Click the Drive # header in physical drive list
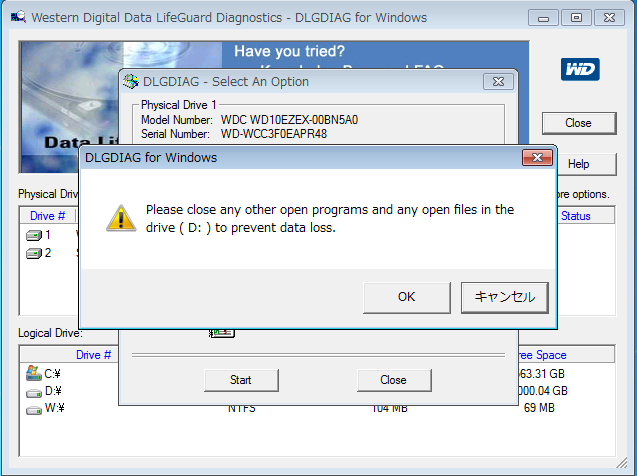637x476 pixels. (x=48, y=216)
